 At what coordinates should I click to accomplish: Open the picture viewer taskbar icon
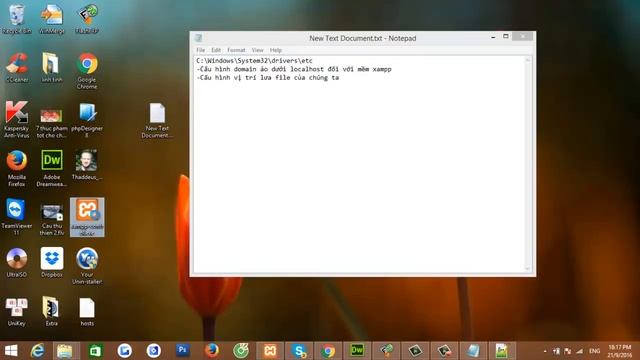point(502,351)
